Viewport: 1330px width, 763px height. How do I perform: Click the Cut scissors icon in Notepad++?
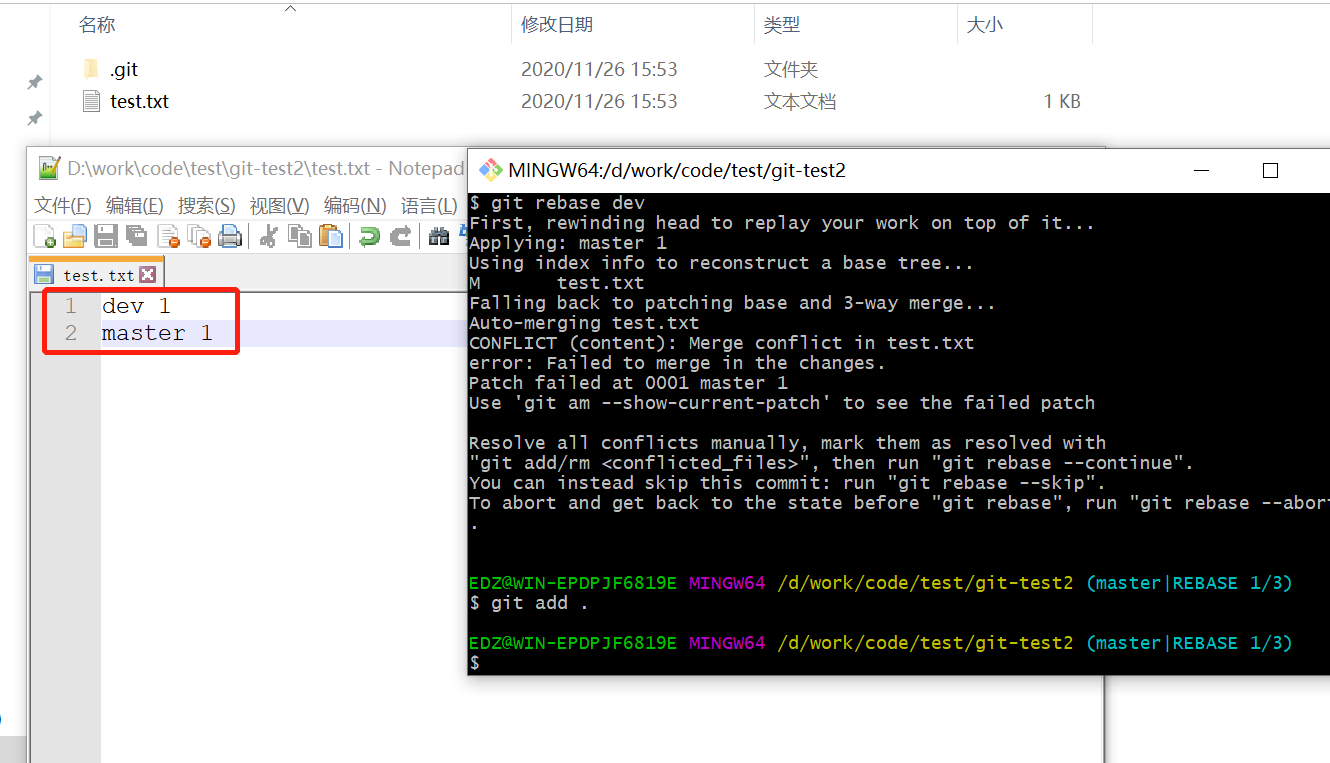coord(268,236)
